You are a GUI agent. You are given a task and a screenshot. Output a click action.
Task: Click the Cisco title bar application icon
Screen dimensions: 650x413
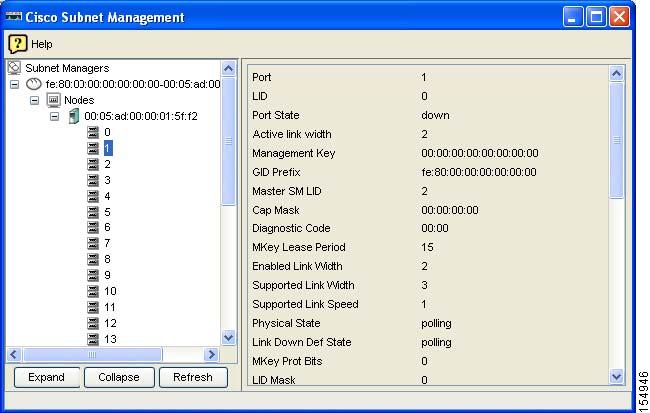point(14,17)
